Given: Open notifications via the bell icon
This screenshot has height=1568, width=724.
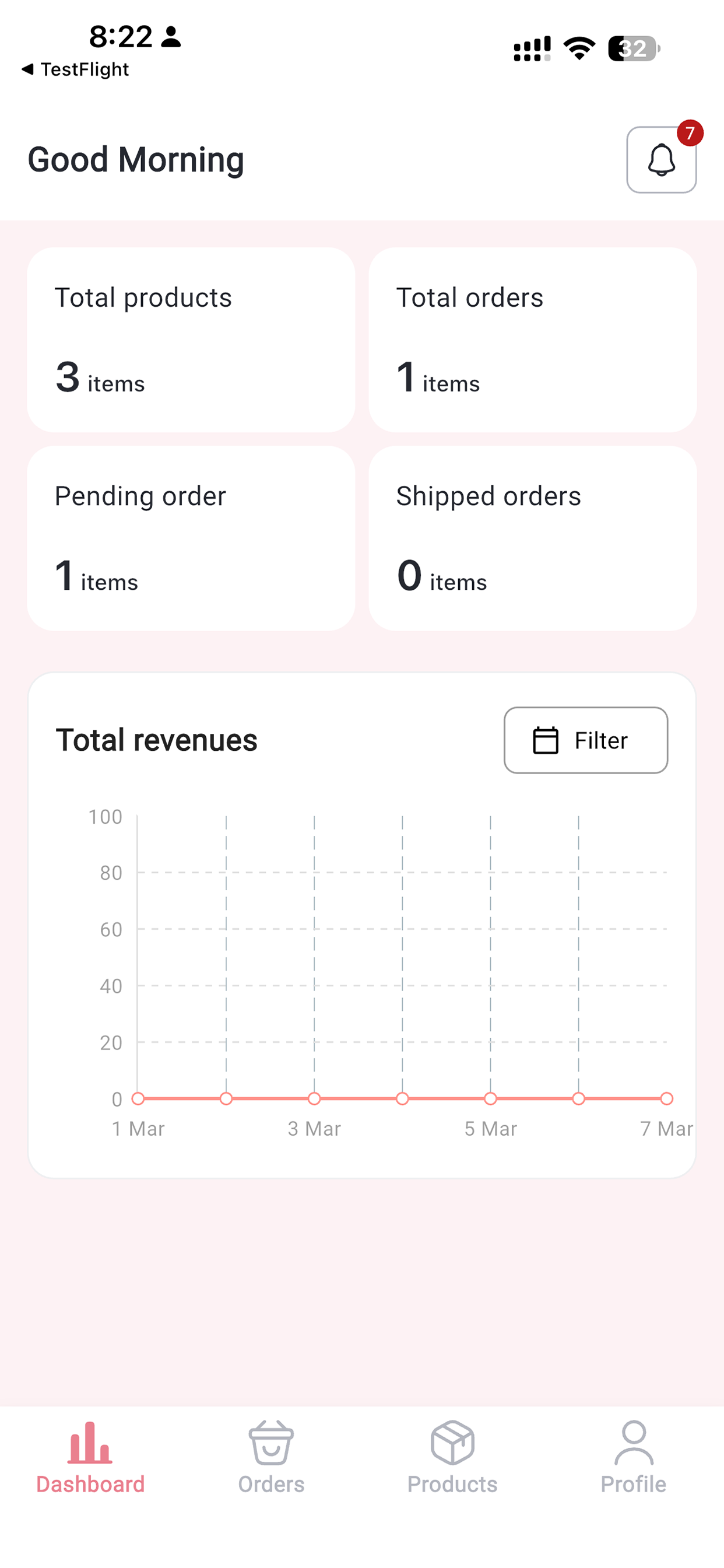Looking at the screenshot, I should click(661, 159).
